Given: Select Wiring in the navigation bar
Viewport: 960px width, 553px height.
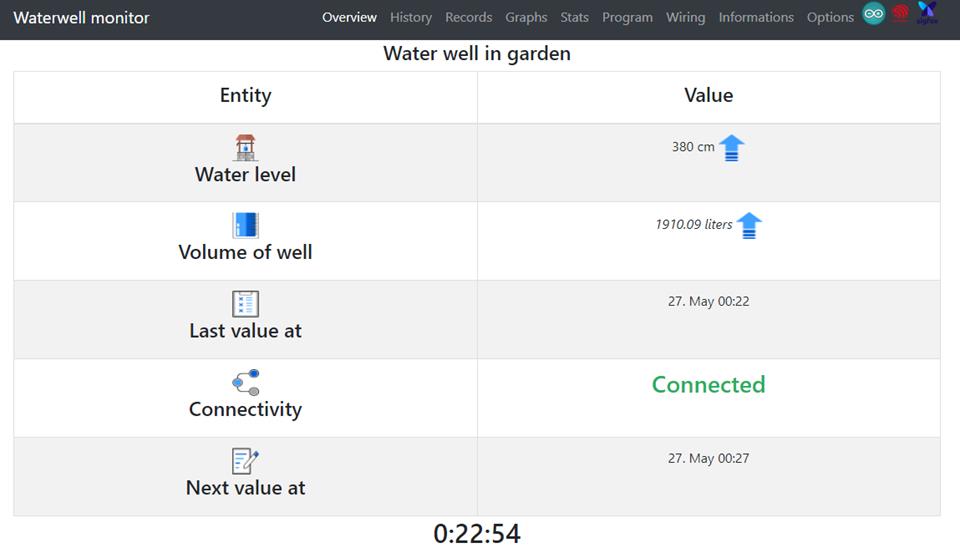Looking at the screenshot, I should click(x=685, y=17).
